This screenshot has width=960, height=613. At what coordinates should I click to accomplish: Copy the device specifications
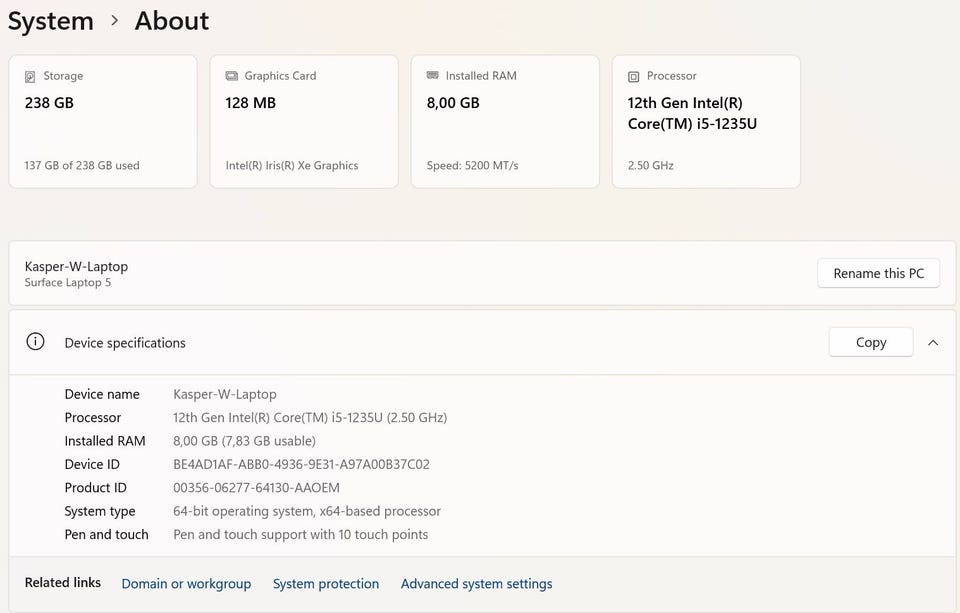(871, 342)
